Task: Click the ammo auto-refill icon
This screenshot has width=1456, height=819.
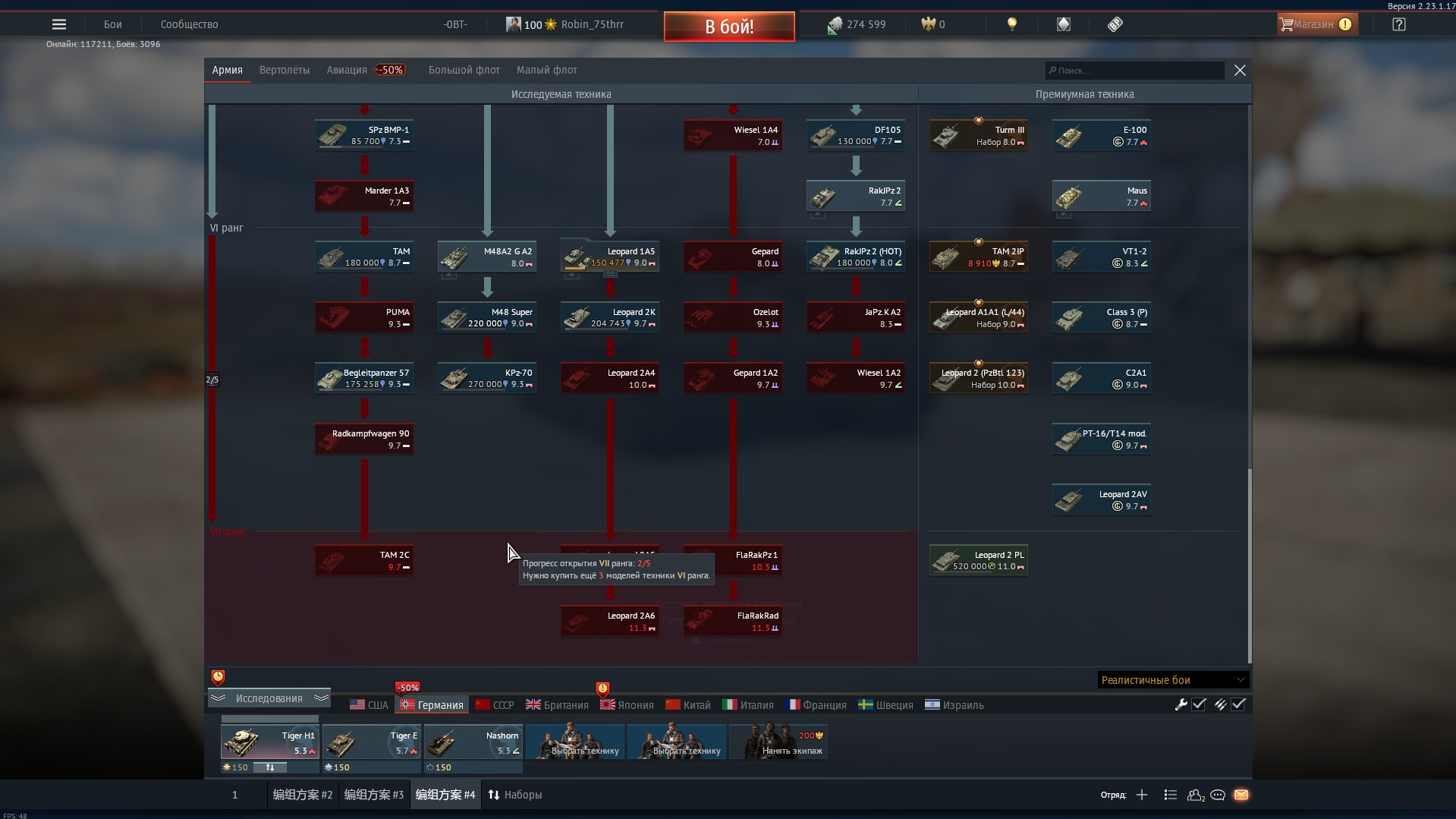Action: pos(1220,704)
